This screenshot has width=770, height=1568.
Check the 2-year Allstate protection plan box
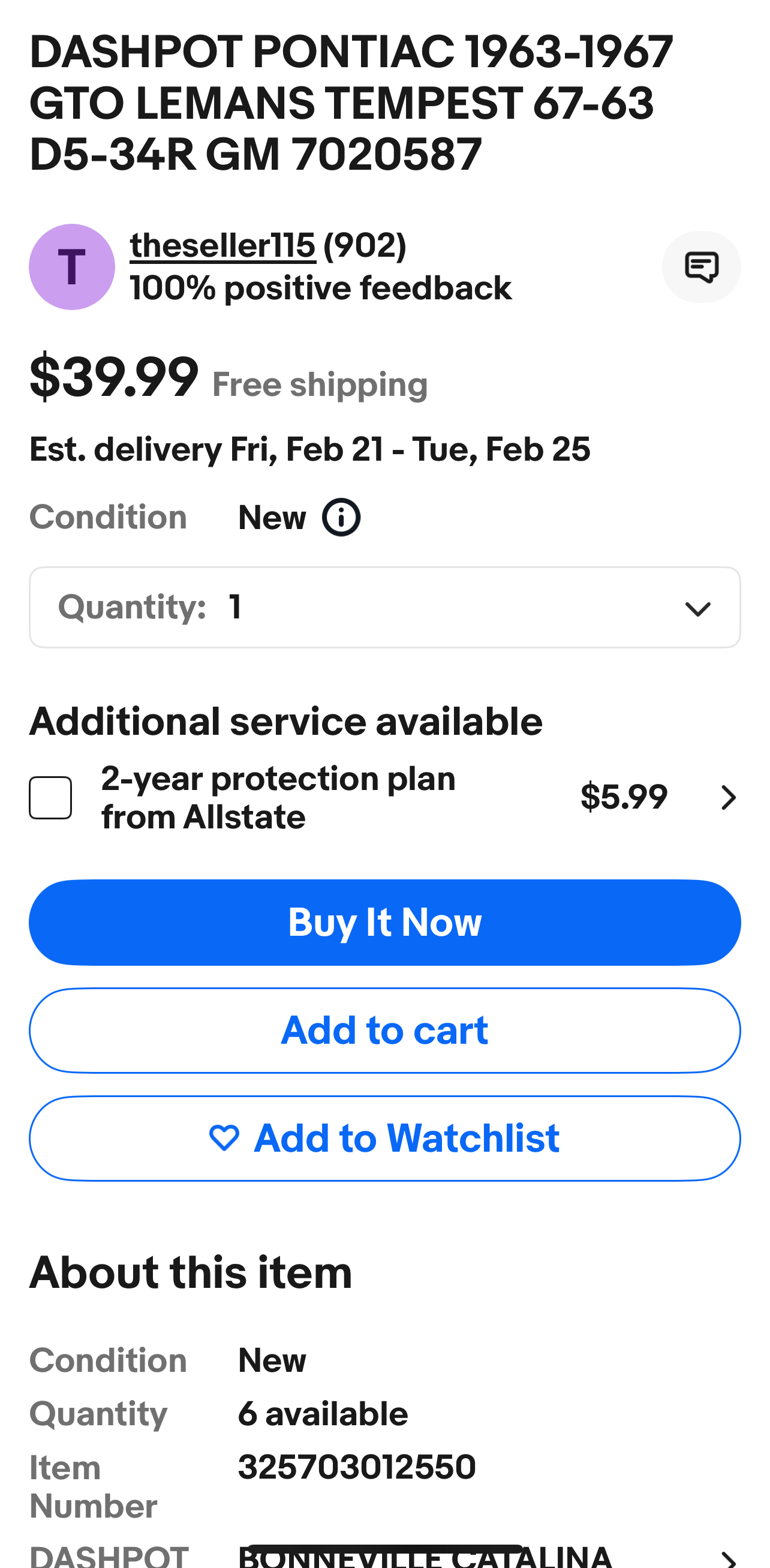click(x=50, y=797)
